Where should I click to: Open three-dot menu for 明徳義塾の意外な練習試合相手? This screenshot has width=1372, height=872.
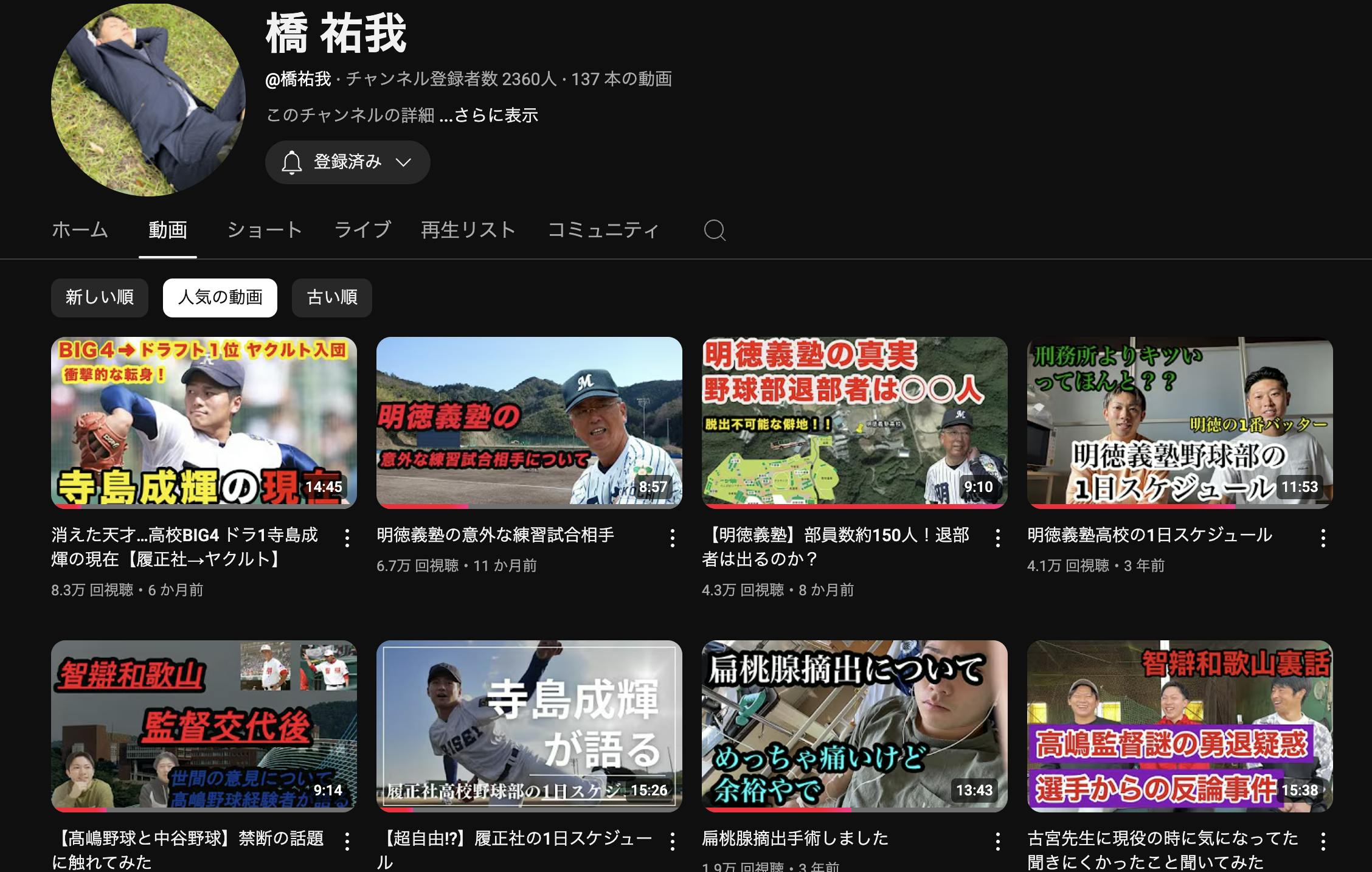coord(673,538)
